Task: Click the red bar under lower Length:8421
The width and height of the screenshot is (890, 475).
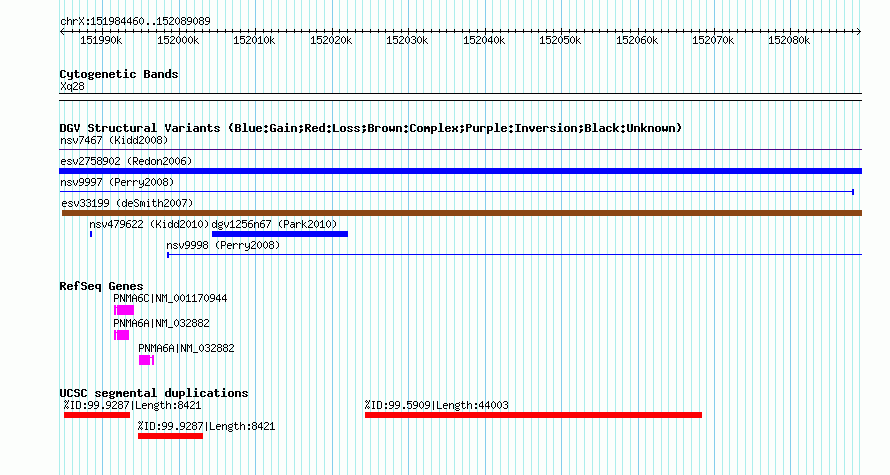Action: (x=170, y=436)
